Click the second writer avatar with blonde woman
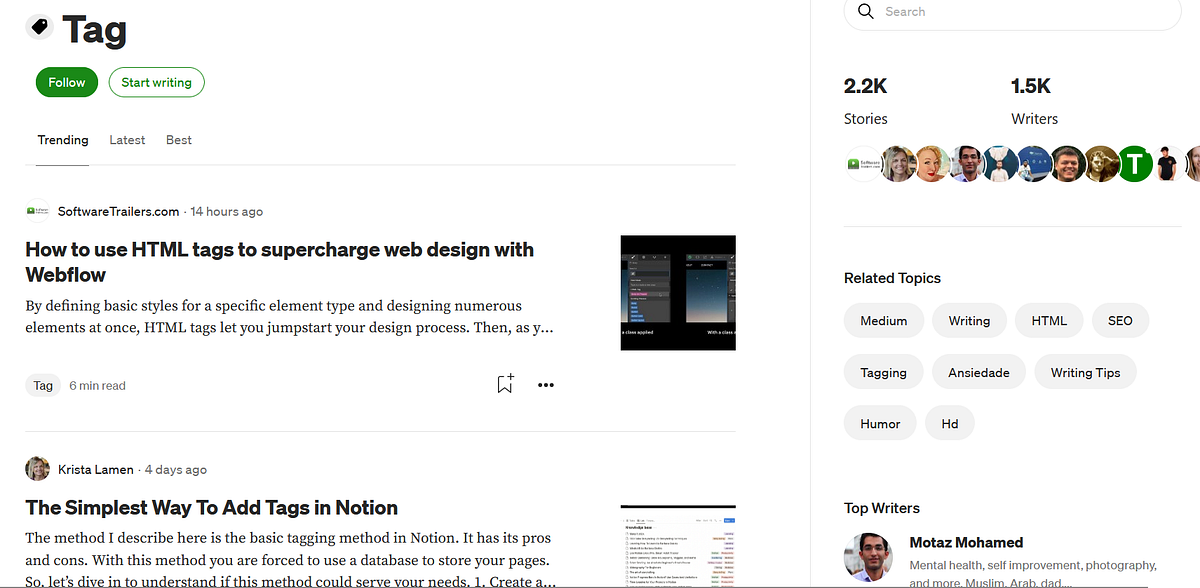1200x588 pixels. click(897, 163)
